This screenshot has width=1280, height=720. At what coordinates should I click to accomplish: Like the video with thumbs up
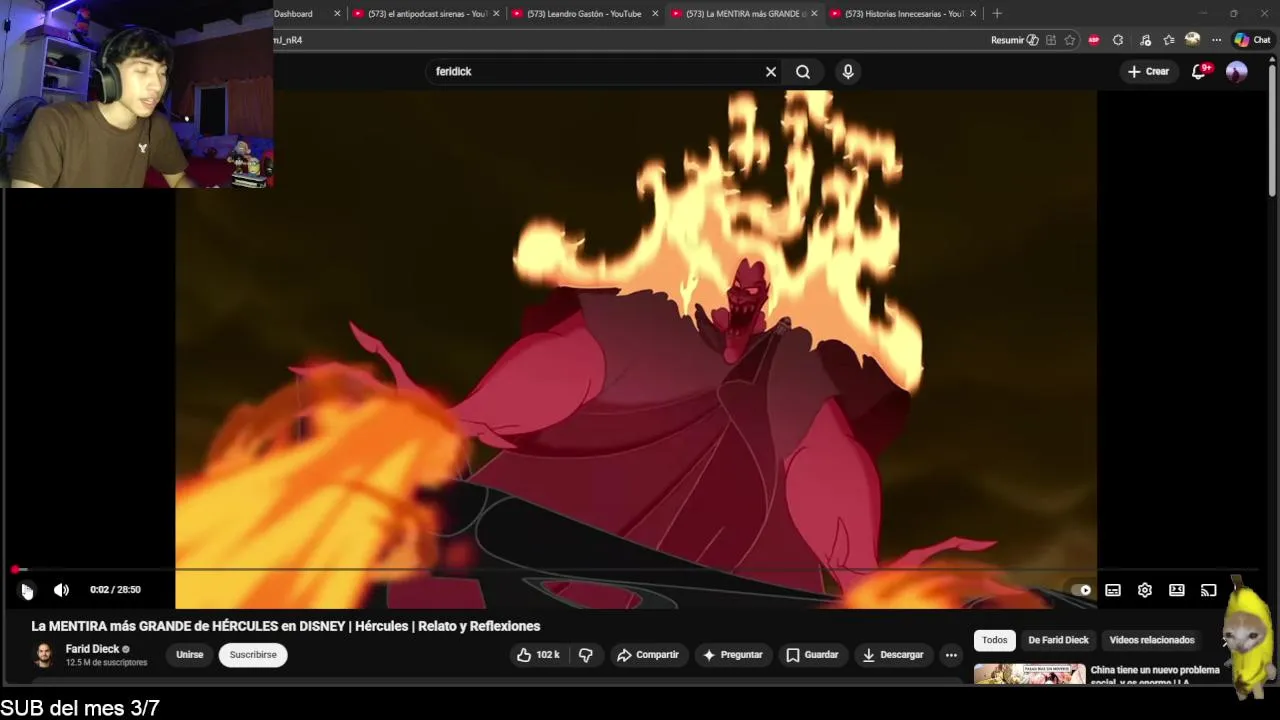pos(538,655)
